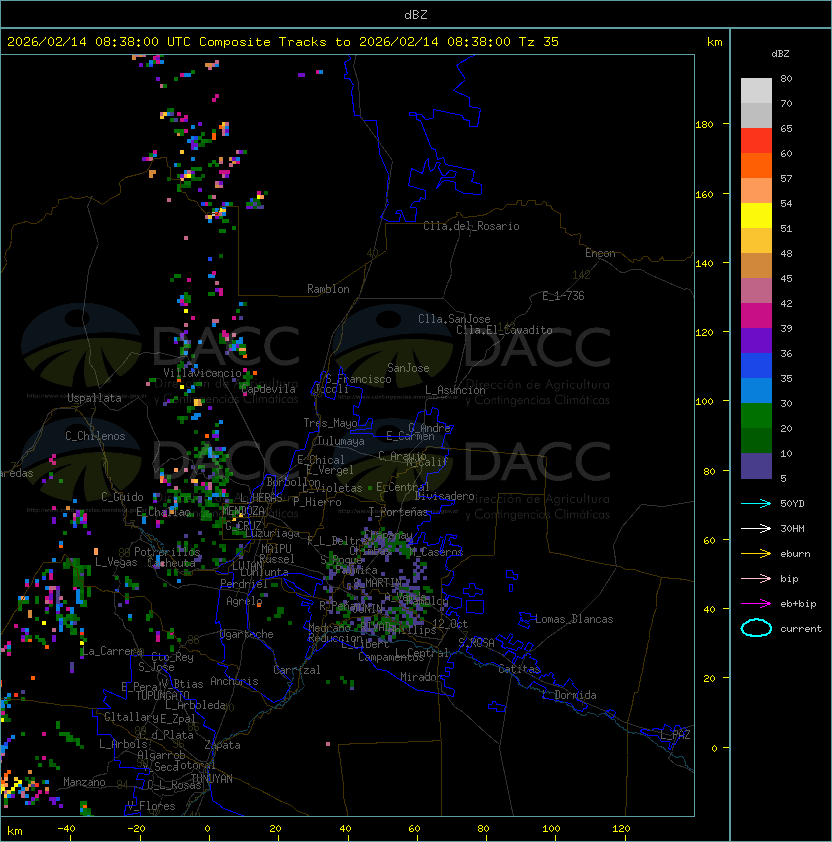Click the Ramblon location label
This screenshot has width=832, height=842.
point(328,289)
